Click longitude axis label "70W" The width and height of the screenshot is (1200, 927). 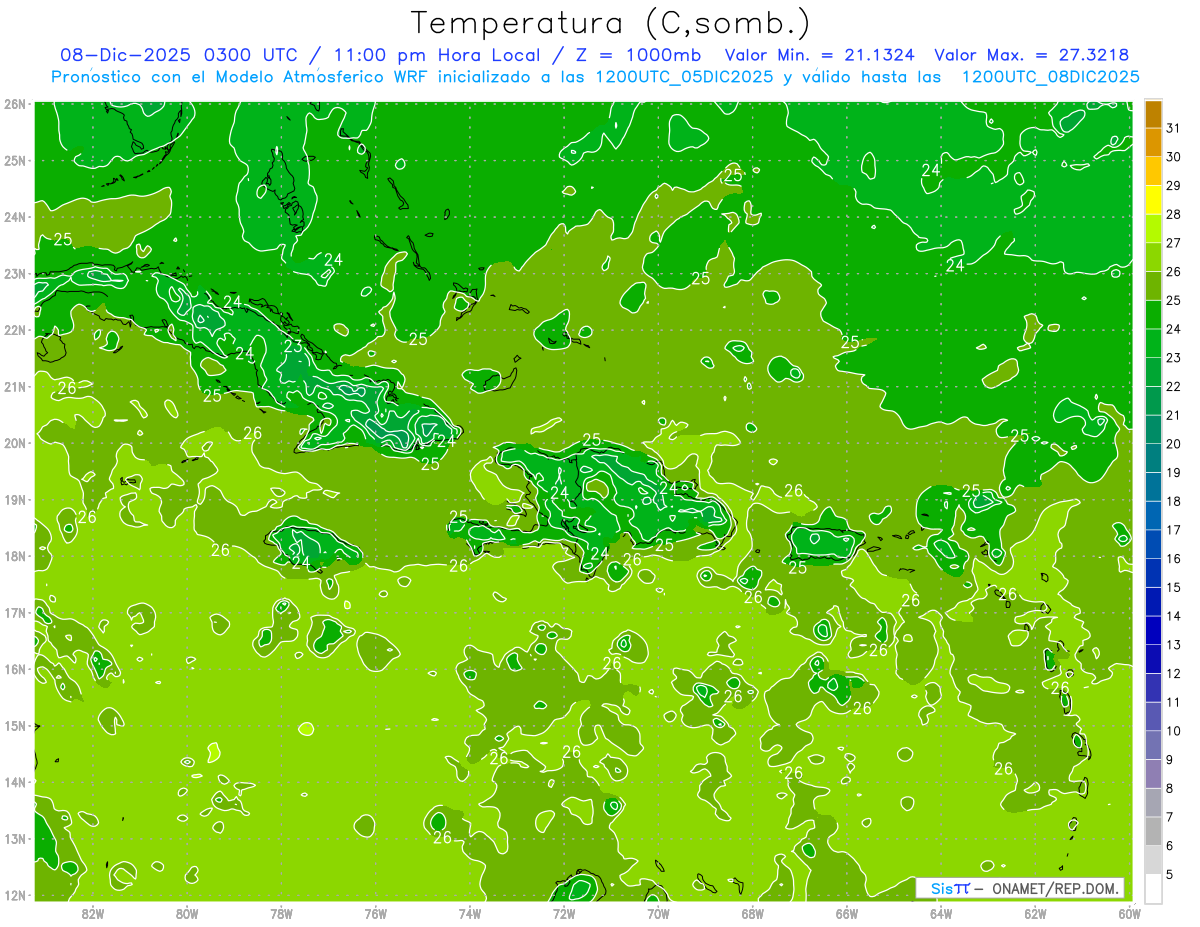click(658, 913)
